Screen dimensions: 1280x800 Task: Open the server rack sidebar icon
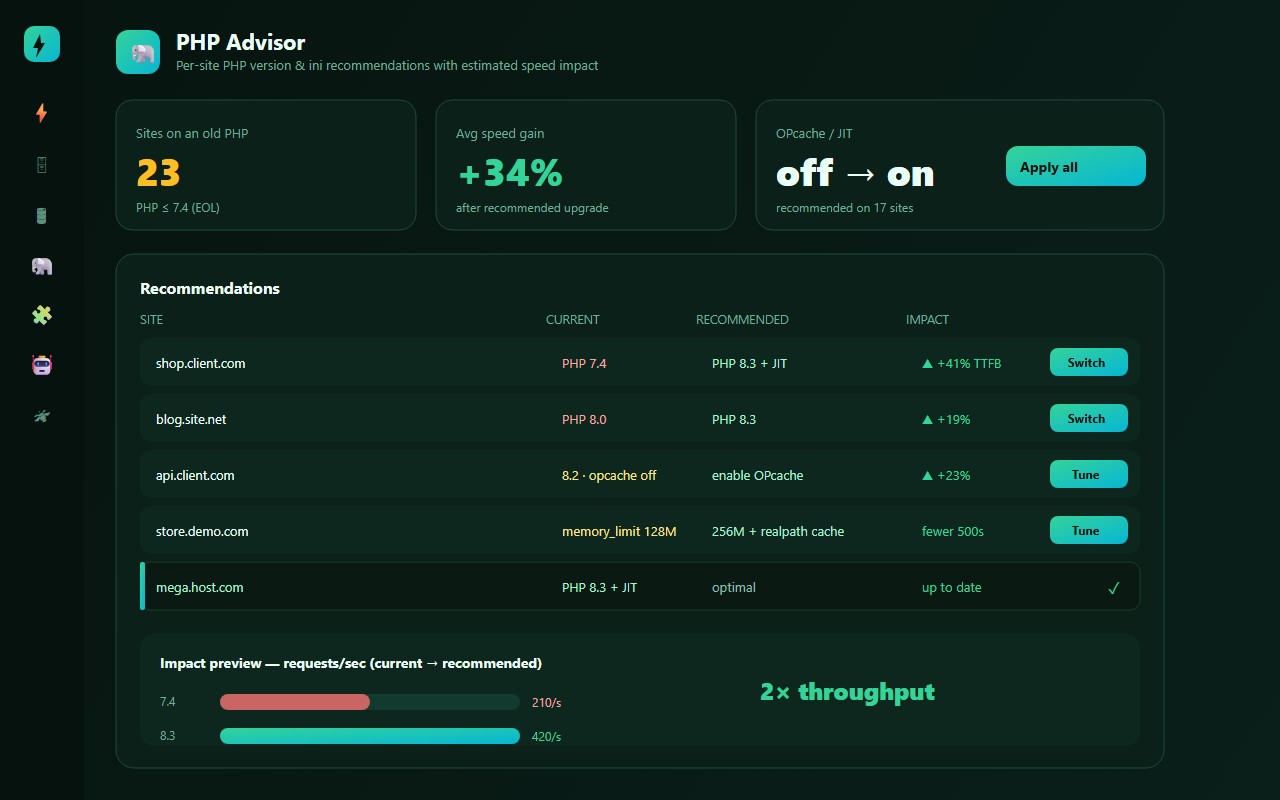coord(42,165)
